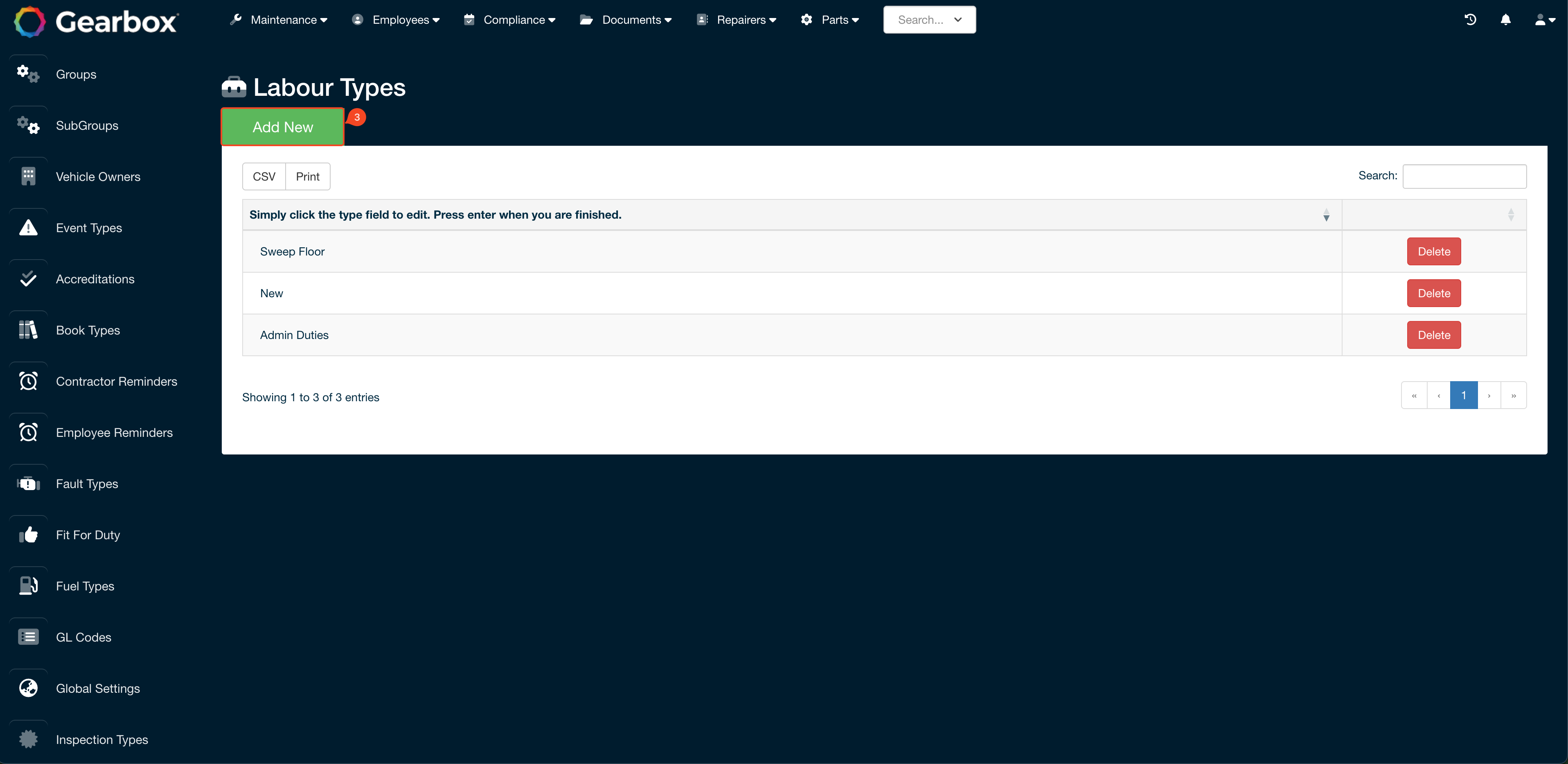The image size is (1568, 764).
Task: Open the Groups gears icon
Action: [28, 74]
